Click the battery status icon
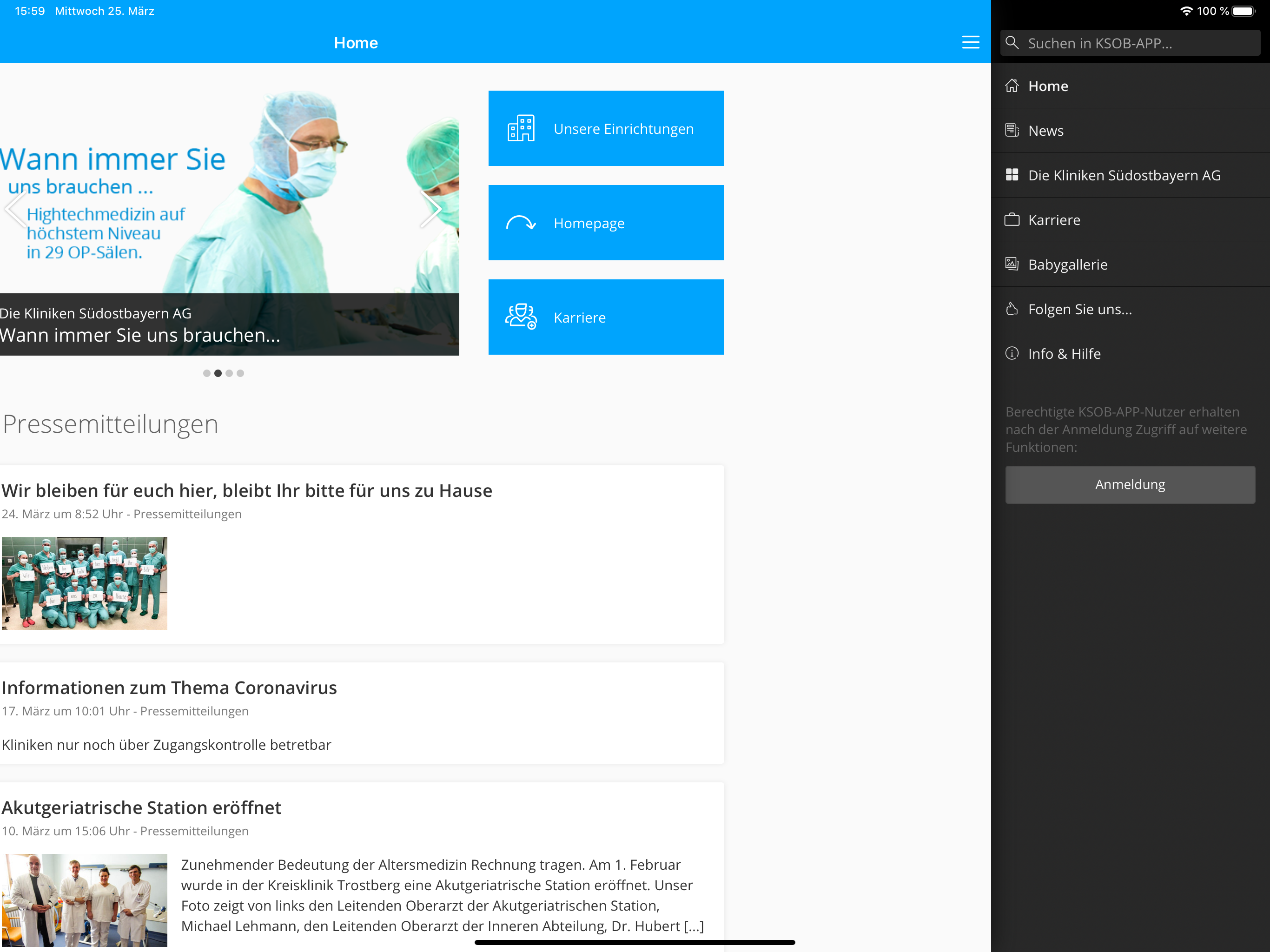The width and height of the screenshot is (1270, 952). tap(1244, 11)
